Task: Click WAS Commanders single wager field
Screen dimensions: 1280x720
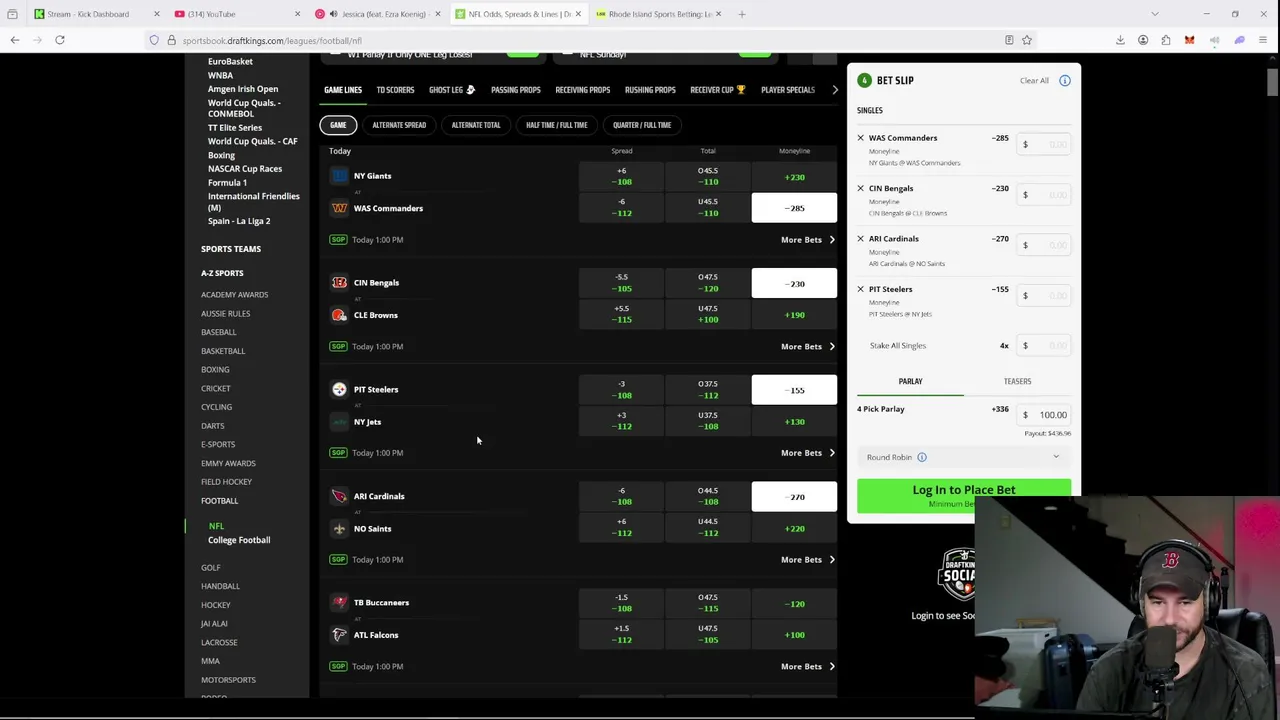Action: [1045, 145]
